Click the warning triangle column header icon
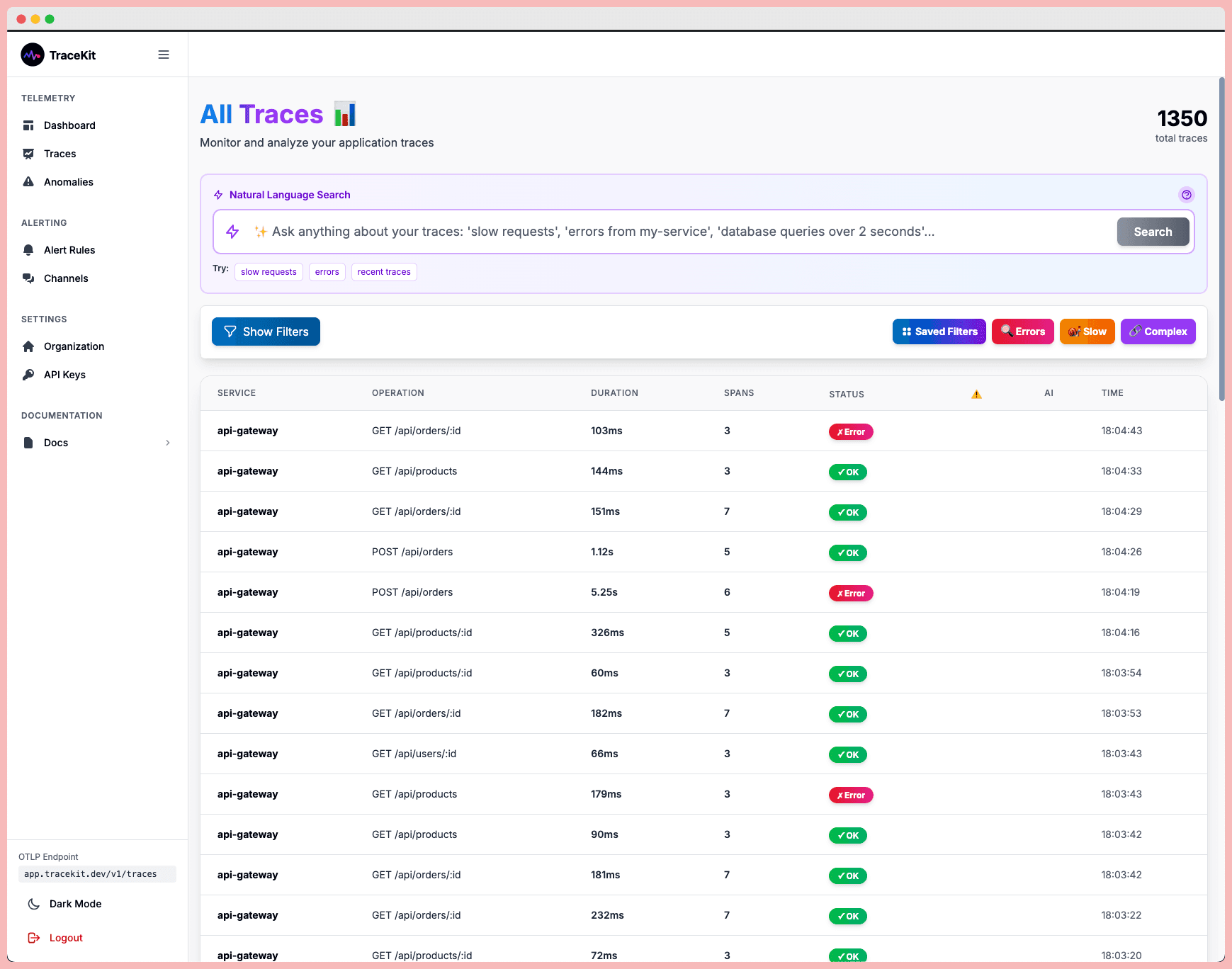The width and height of the screenshot is (1232, 969). pyautogui.click(x=977, y=393)
